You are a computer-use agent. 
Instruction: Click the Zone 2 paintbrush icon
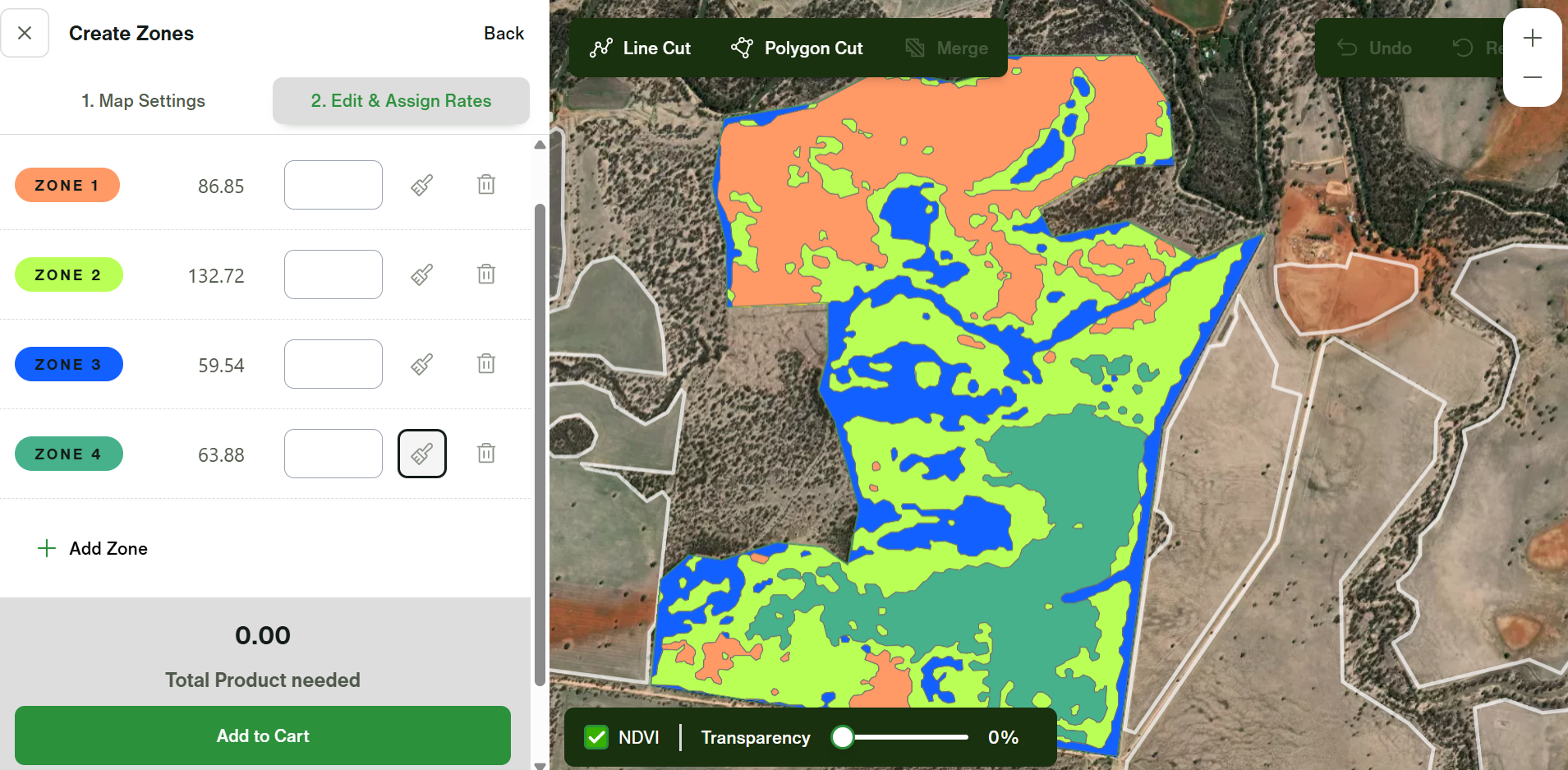422,274
